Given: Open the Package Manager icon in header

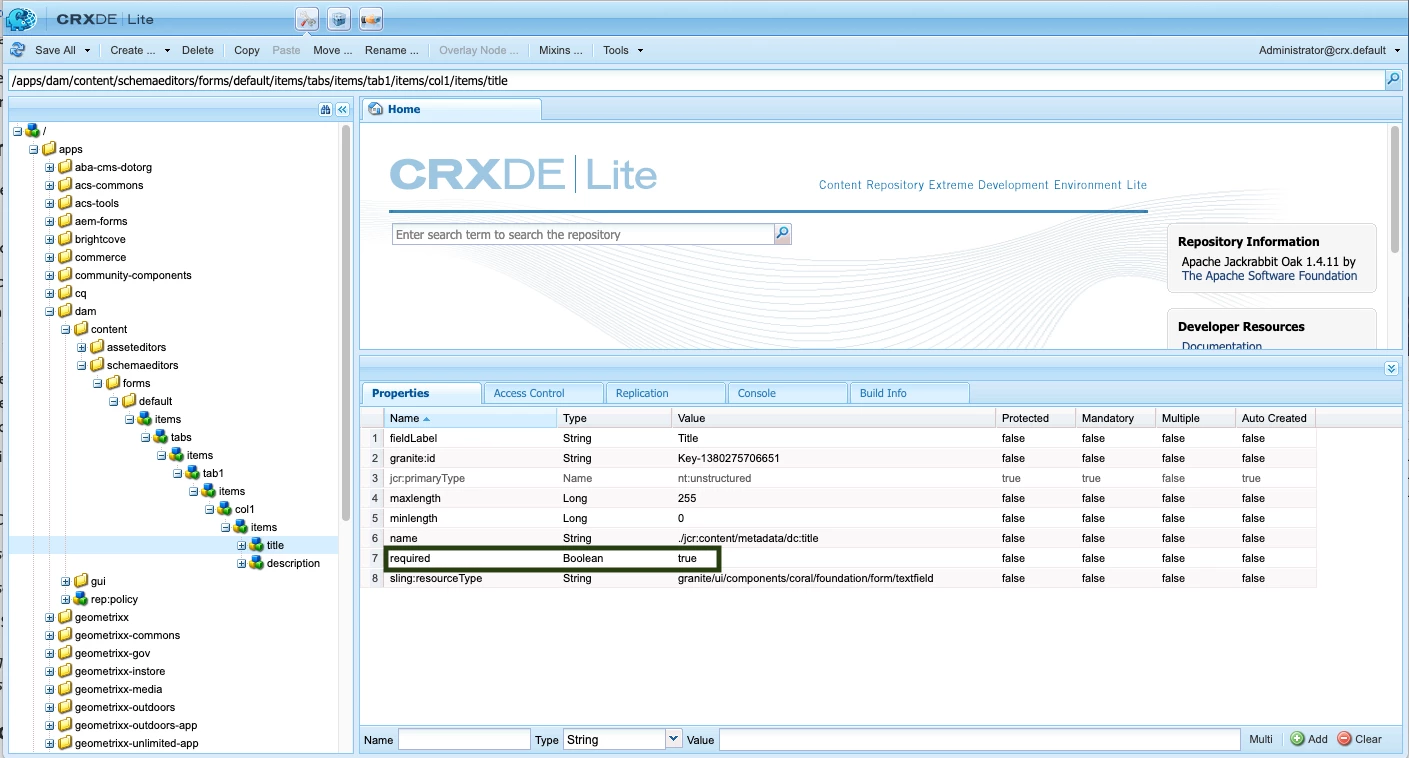Looking at the screenshot, I should 339,19.
